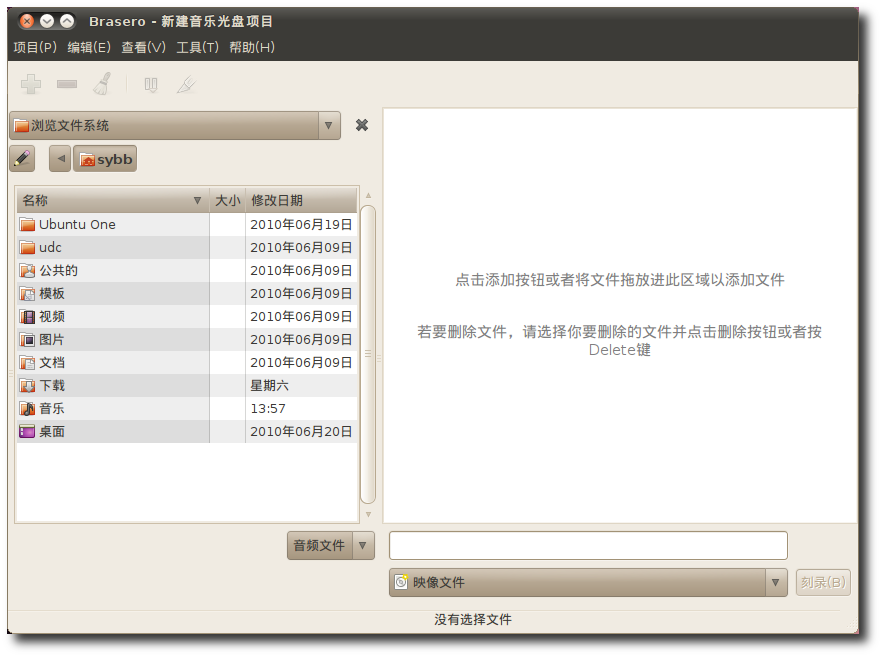Open the 编辑(E) menu
This screenshot has width=882, height=657.
(89, 47)
